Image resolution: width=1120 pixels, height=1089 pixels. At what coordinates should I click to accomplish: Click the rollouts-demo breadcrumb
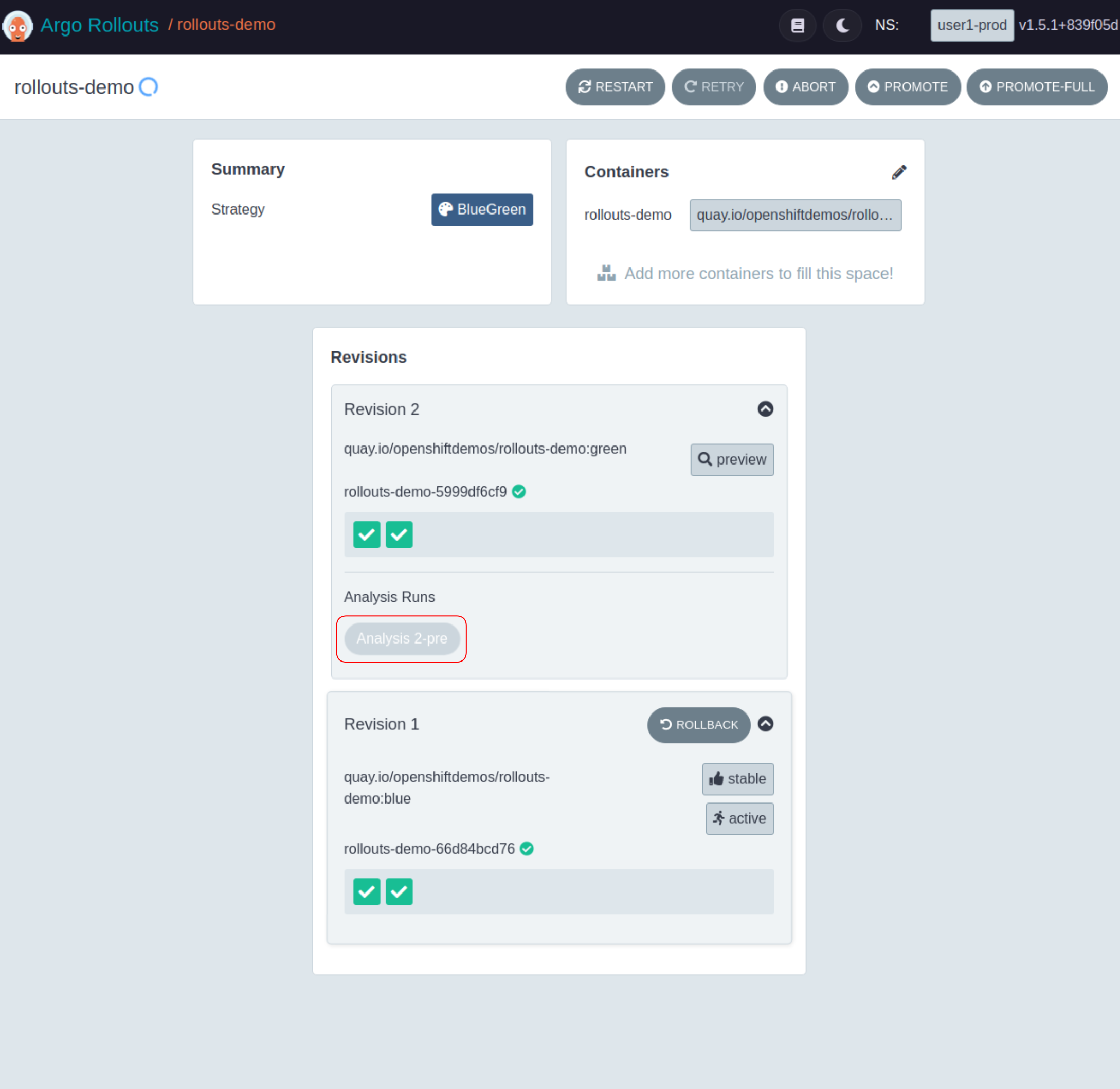coord(226,25)
